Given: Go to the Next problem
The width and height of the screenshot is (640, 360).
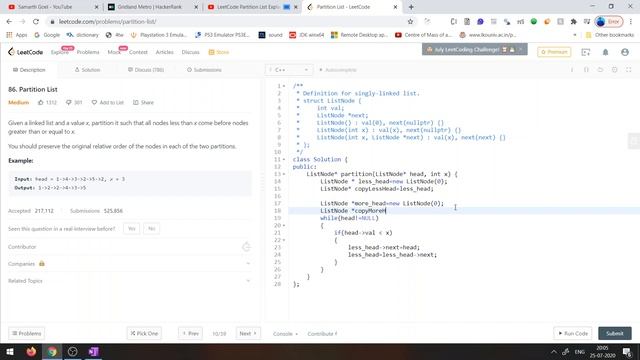Looking at the screenshot, I should pos(248,333).
